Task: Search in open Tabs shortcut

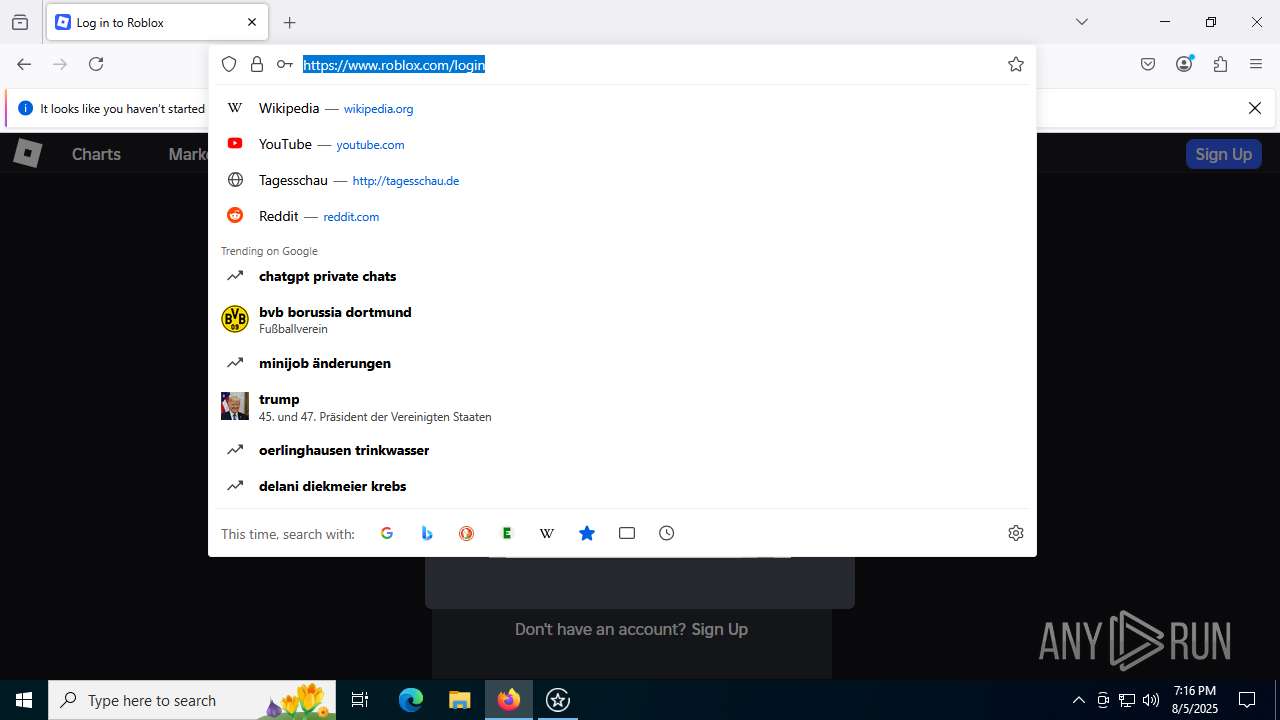Action: [627, 533]
